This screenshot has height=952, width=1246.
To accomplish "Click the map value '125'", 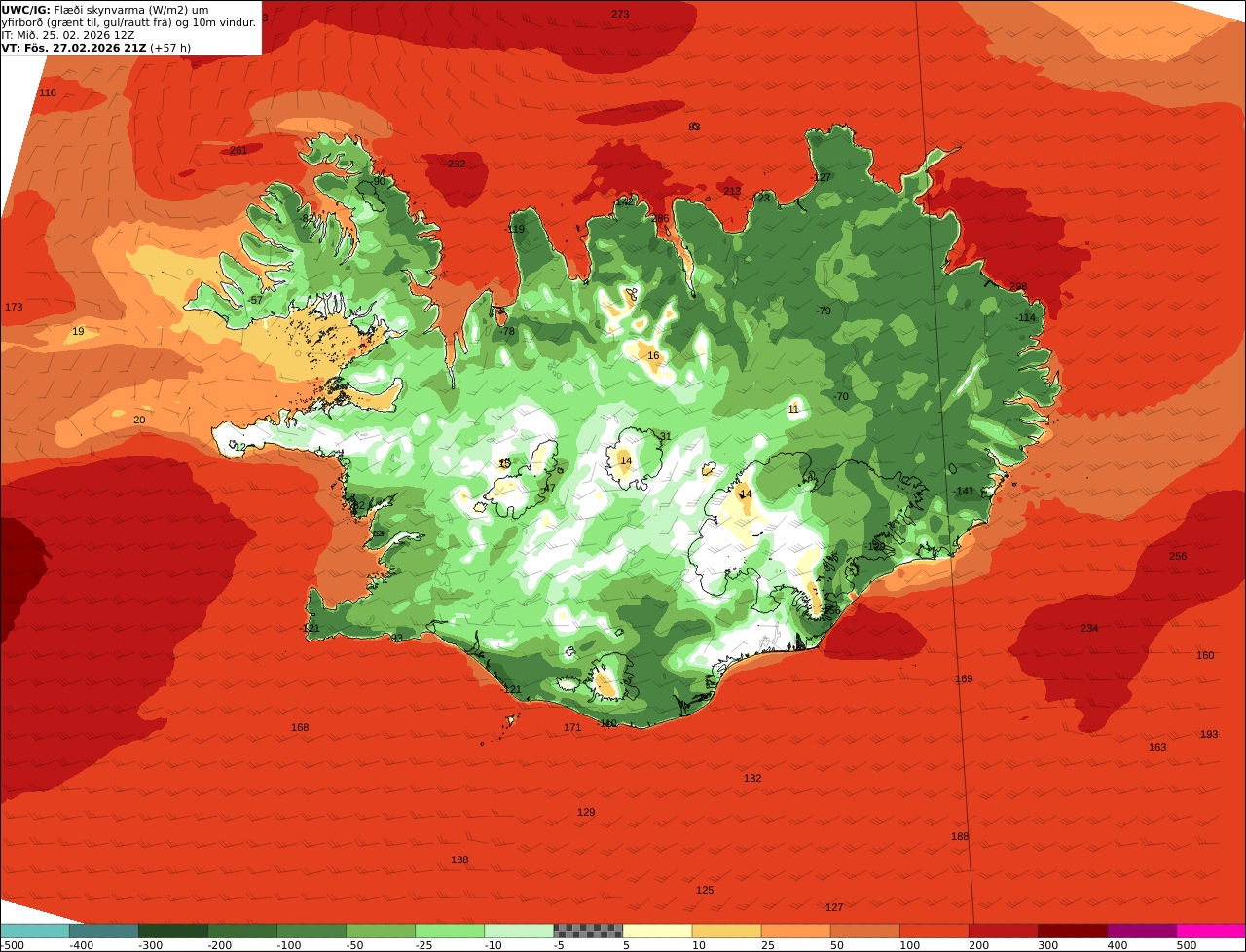I will (x=705, y=890).
